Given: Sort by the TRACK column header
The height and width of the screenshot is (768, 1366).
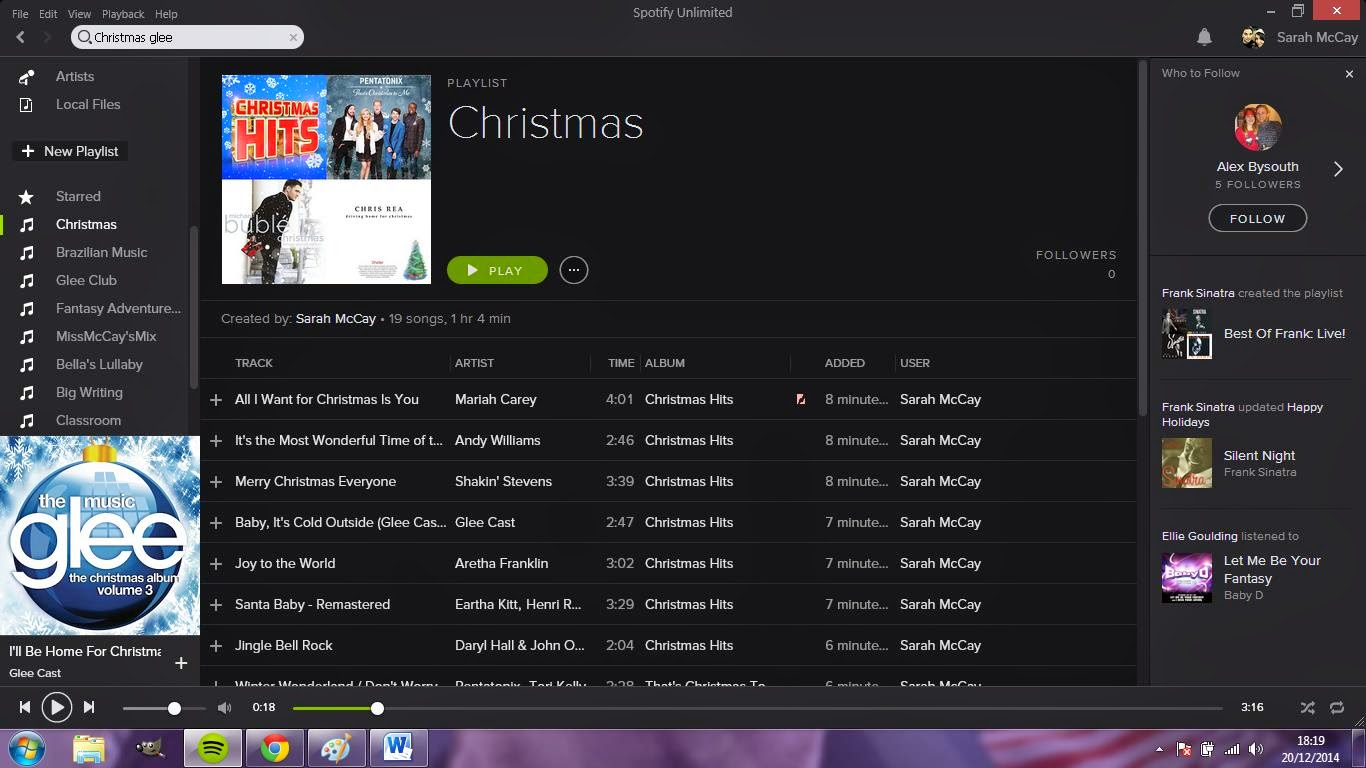Looking at the screenshot, I should (254, 363).
